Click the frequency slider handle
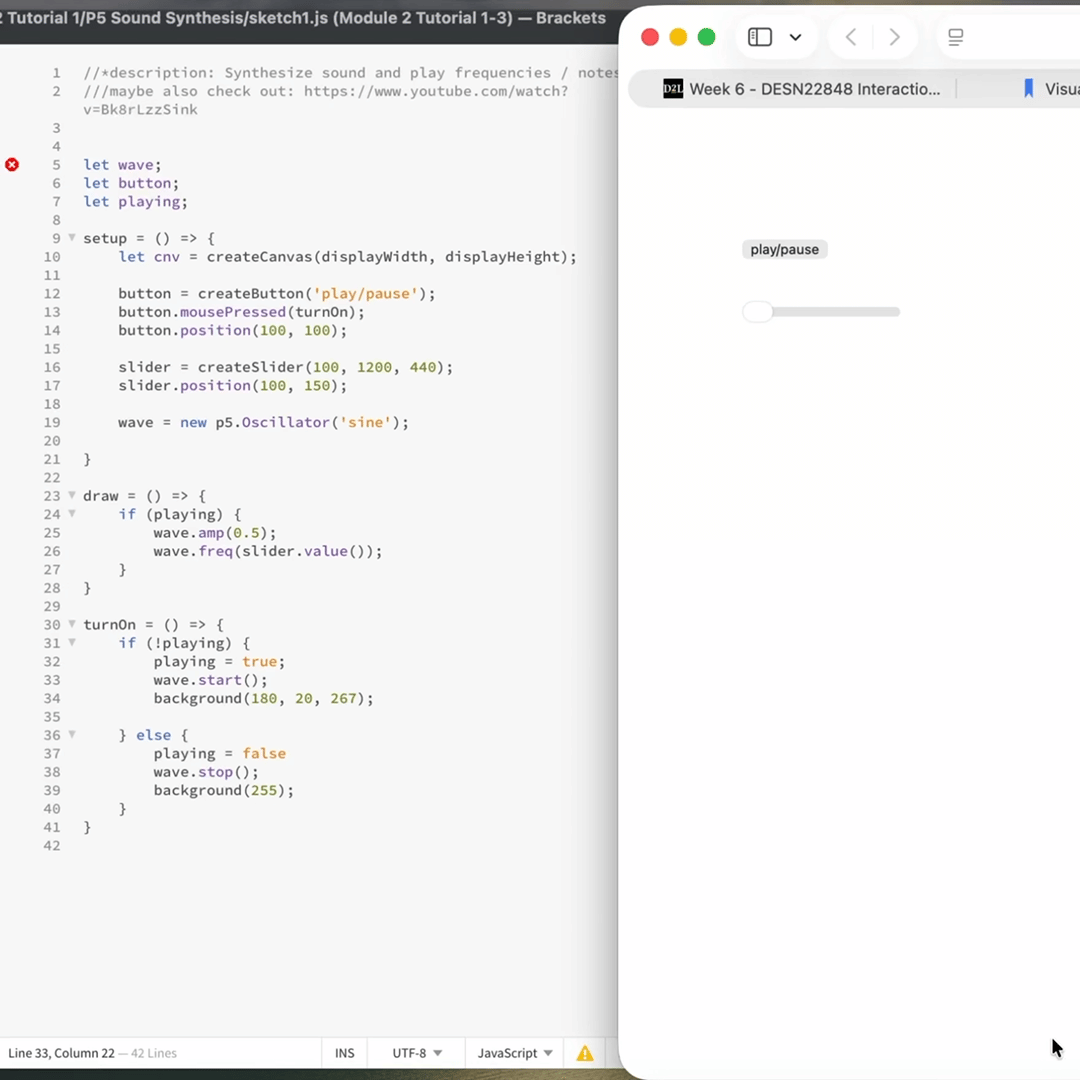The width and height of the screenshot is (1080, 1080). pyautogui.click(x=757, y=312)
